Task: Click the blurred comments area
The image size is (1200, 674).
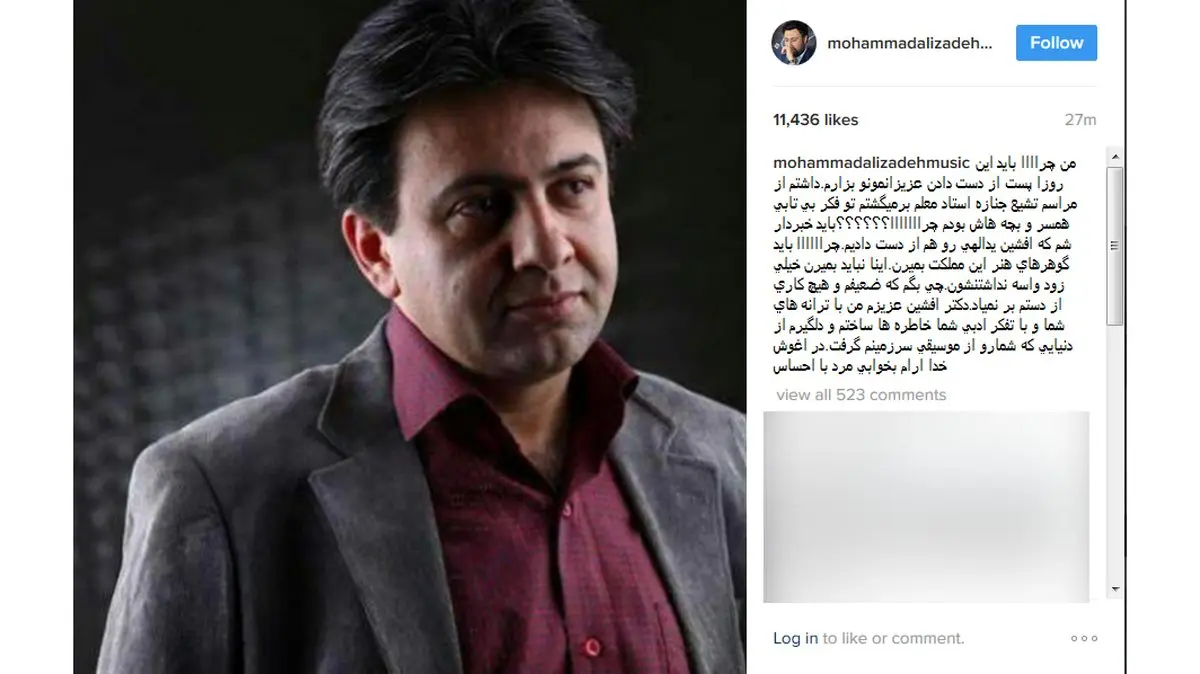Action: tap(925, 506)
